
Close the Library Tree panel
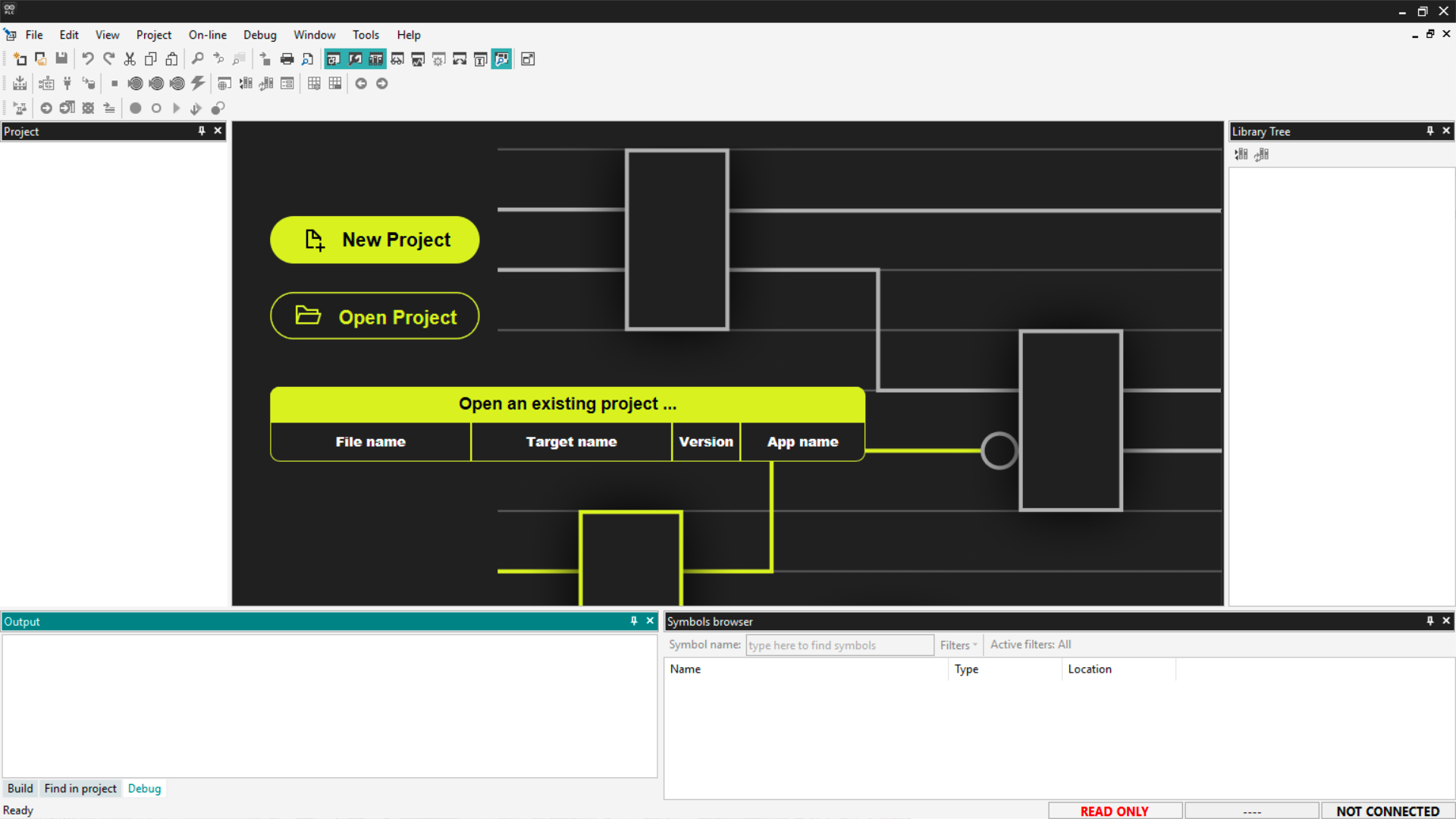click(x=1446, y=131)
